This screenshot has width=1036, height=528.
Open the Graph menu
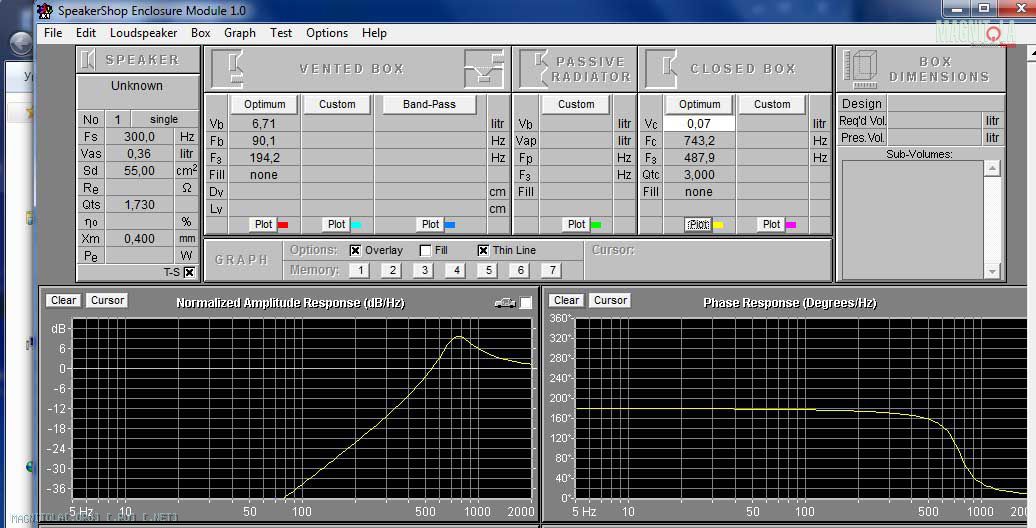click(239, 33)
